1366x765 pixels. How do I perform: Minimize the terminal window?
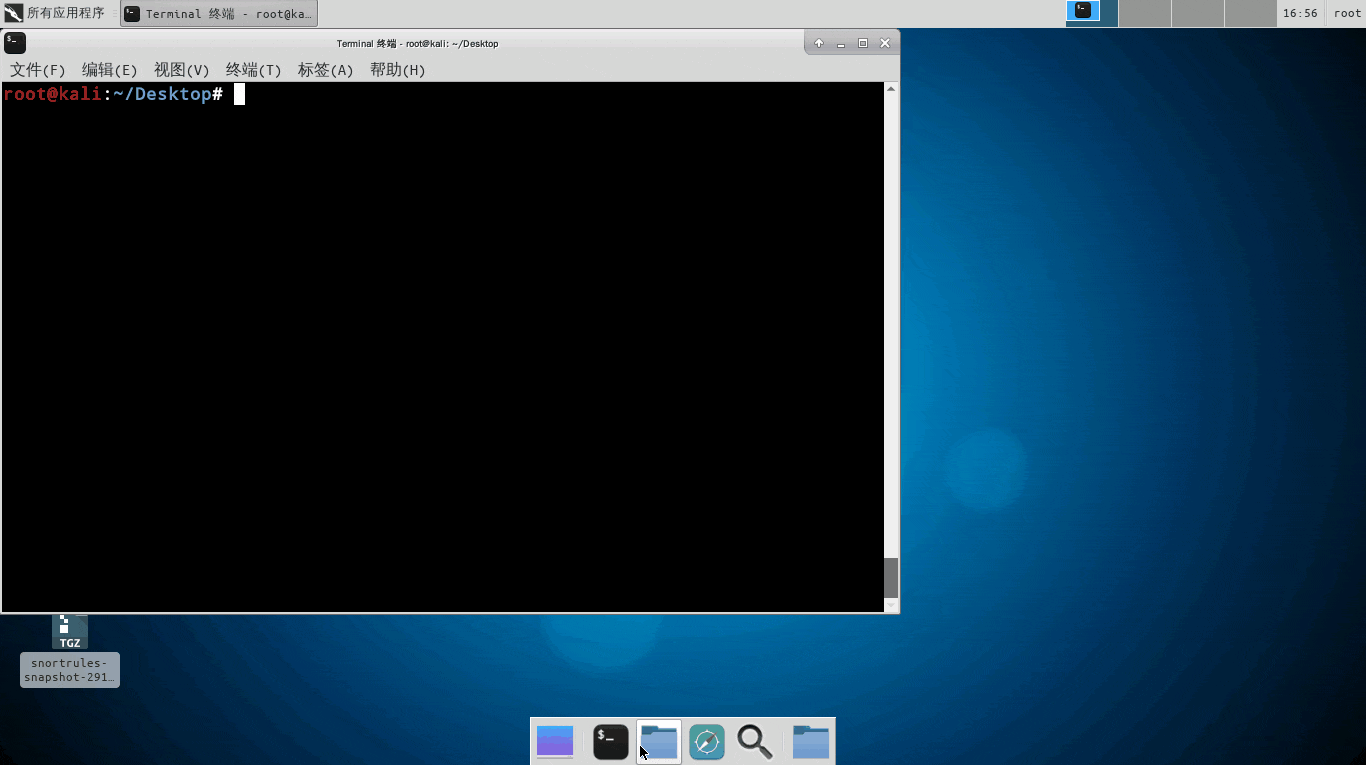tap(841, 43)
